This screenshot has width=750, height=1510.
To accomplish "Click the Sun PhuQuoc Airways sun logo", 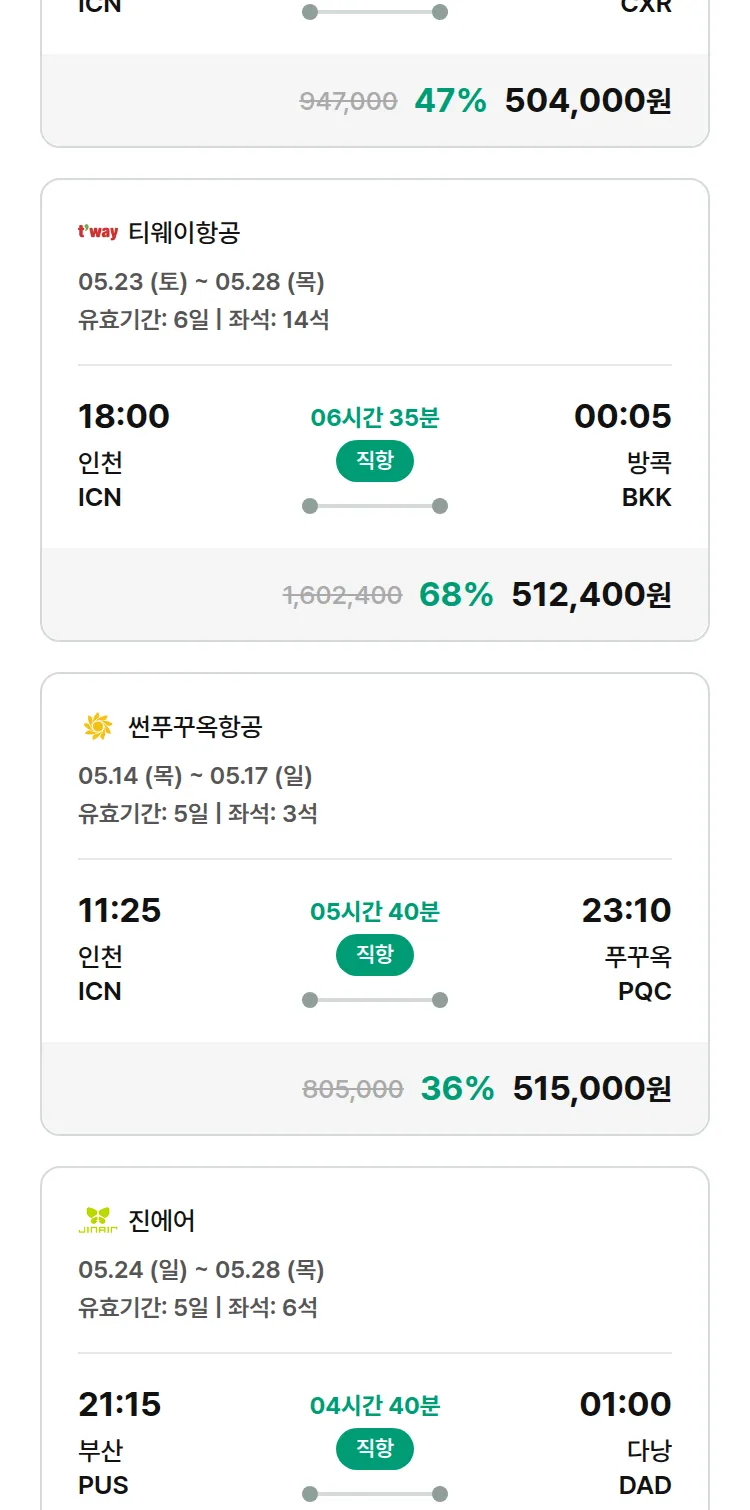I will tap(98, 727).
